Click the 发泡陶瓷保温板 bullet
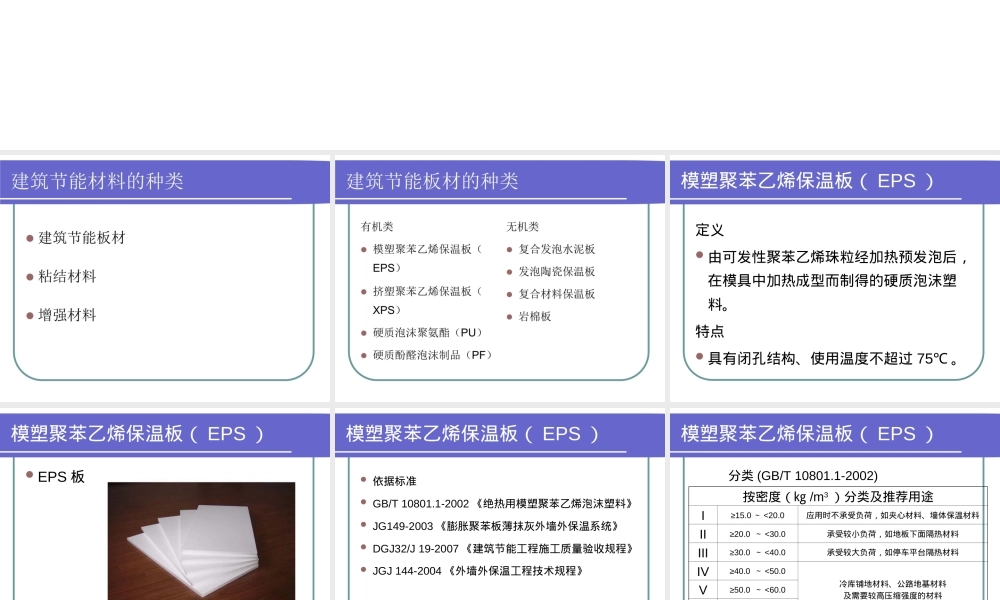This screenshot has width=1000, height=600. 557,271
